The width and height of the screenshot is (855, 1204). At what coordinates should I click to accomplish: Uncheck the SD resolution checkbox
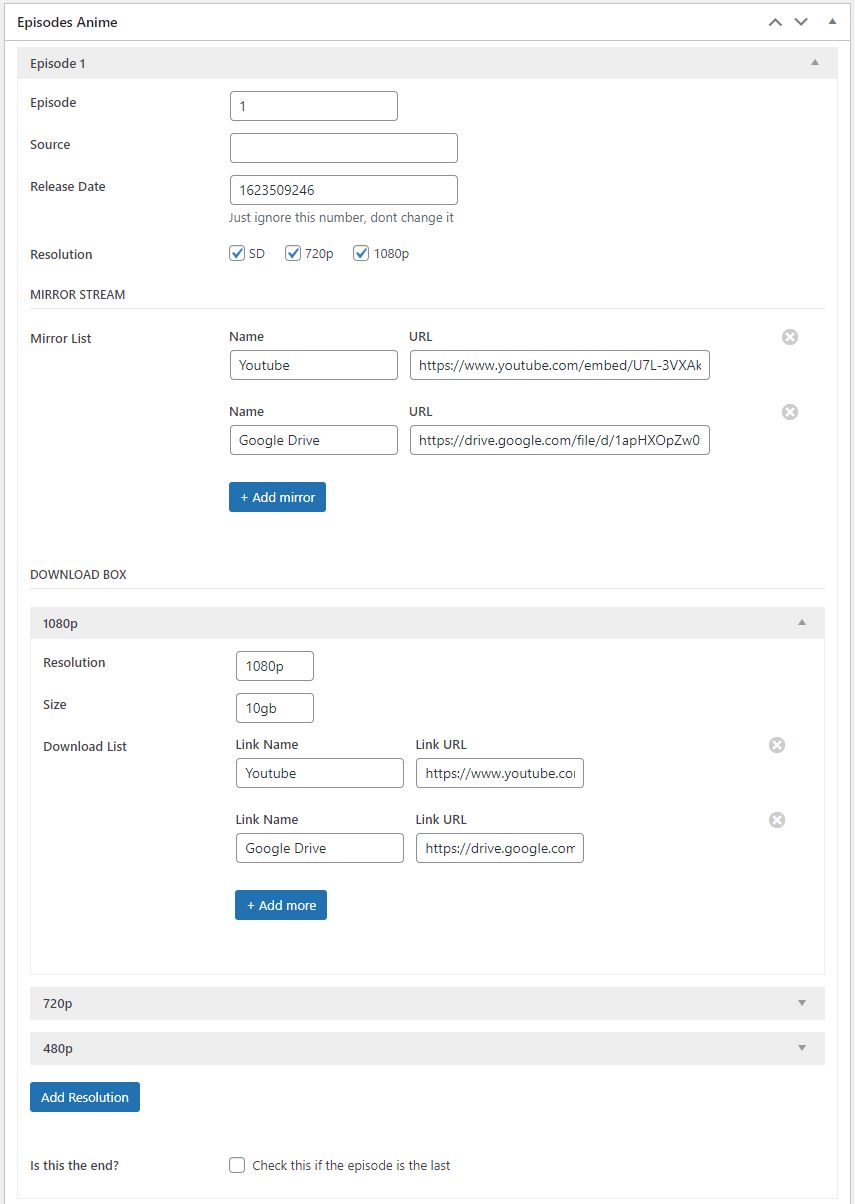coord(238,254)
